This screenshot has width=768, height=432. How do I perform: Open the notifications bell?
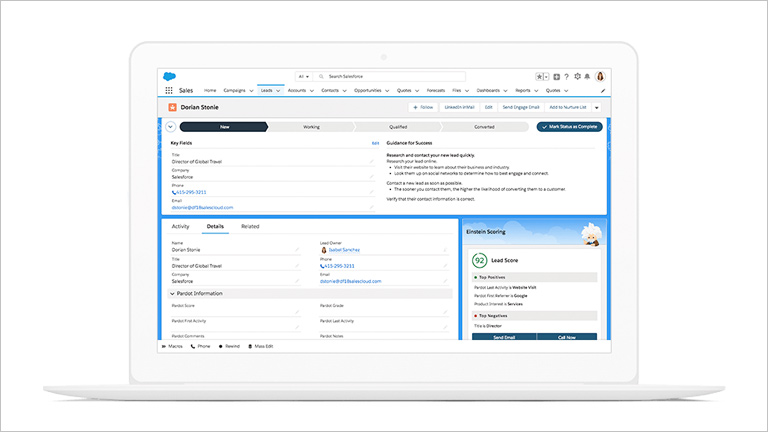[587, 76]
